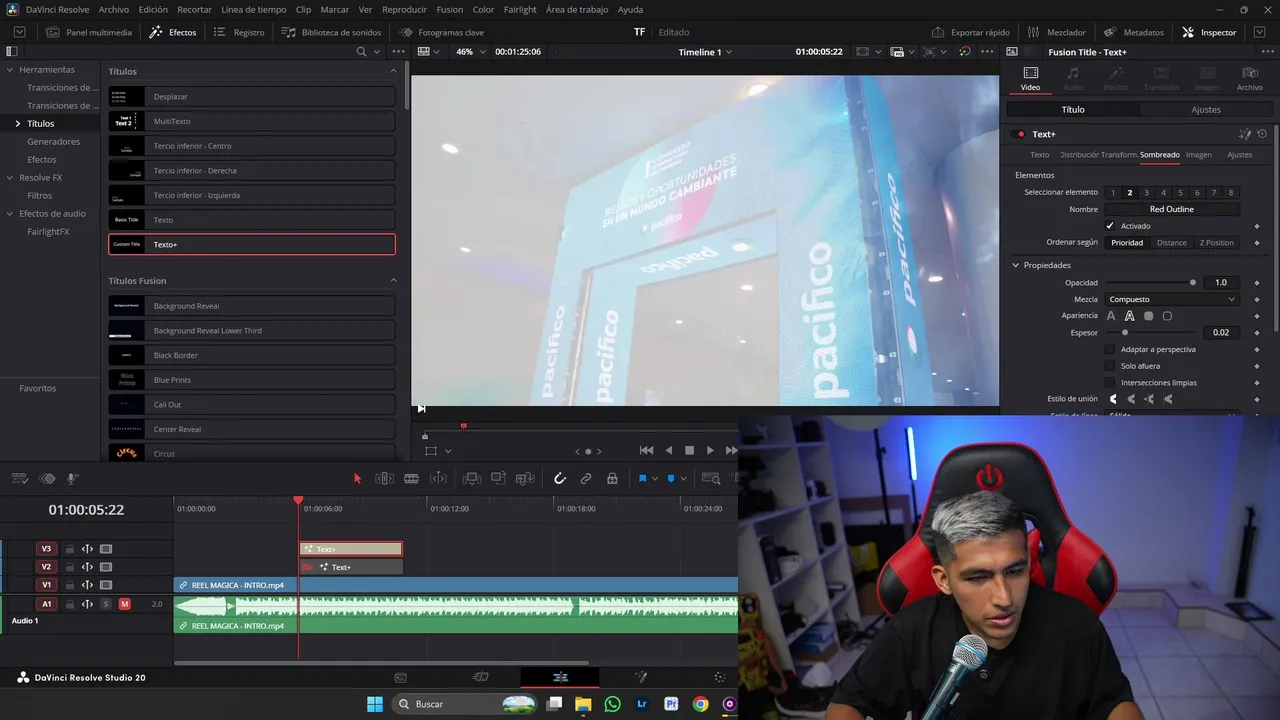
Task: Click the blue flag icon
Action: tap(642, 479)
